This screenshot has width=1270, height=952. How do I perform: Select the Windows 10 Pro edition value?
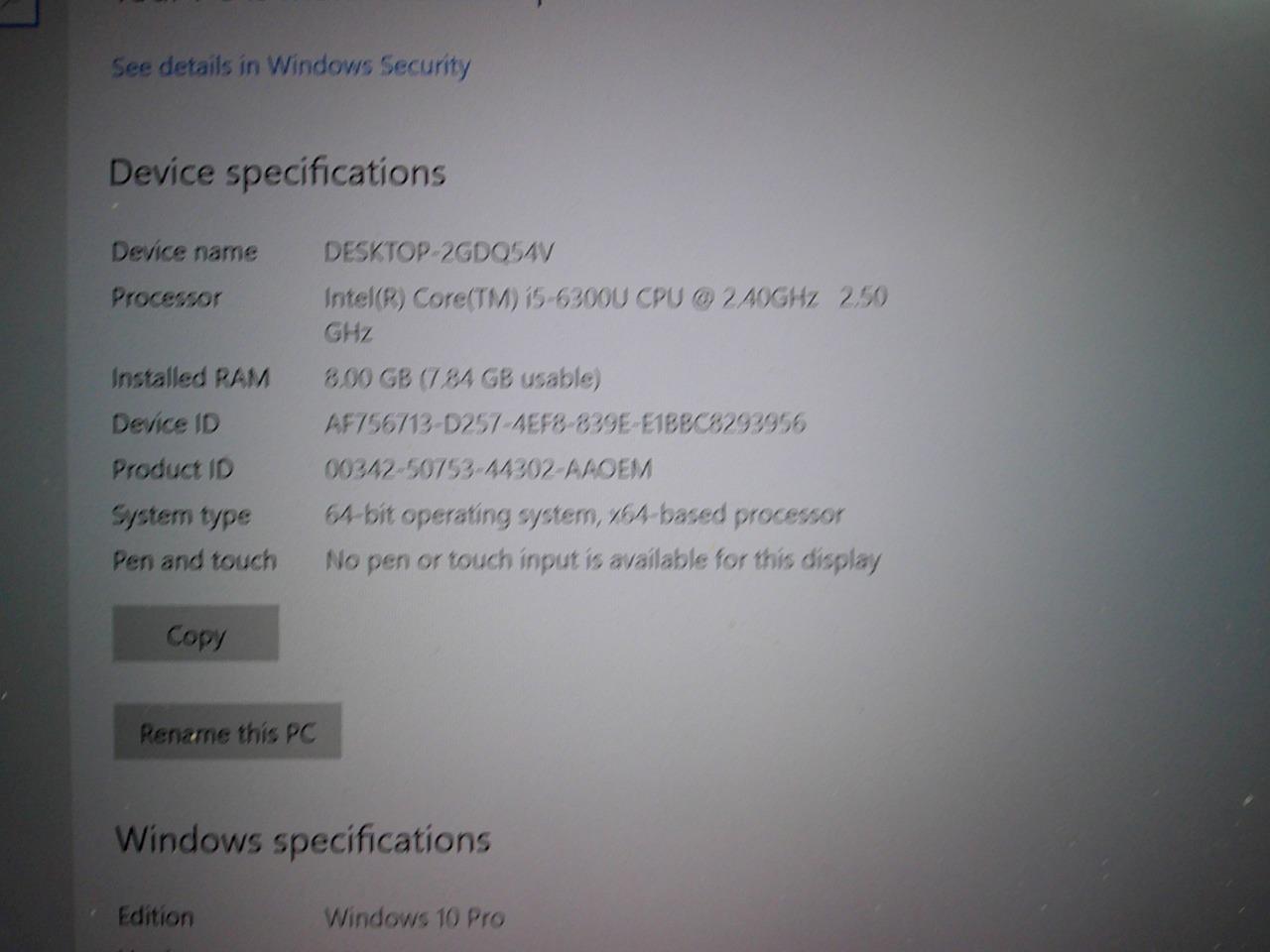pyautogui.click(x=415, y=917)
